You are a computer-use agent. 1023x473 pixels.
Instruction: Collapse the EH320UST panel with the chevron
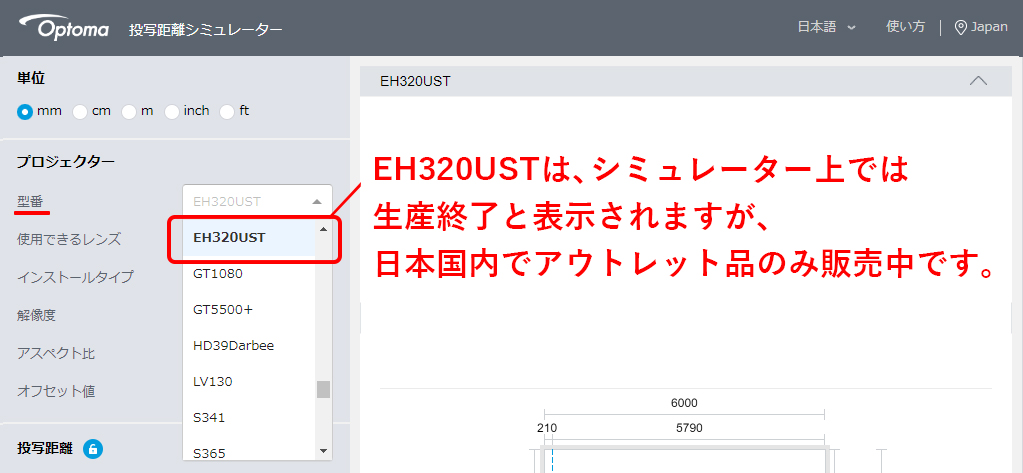click(979, 81)
